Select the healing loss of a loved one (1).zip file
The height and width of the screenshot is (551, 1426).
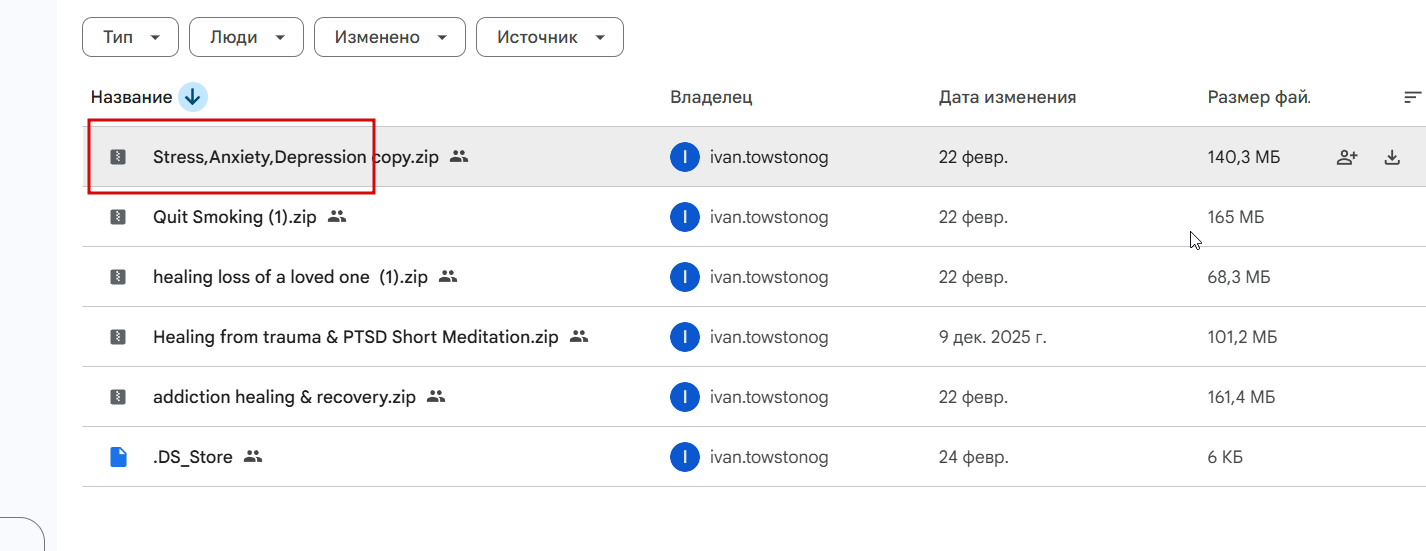290,277
